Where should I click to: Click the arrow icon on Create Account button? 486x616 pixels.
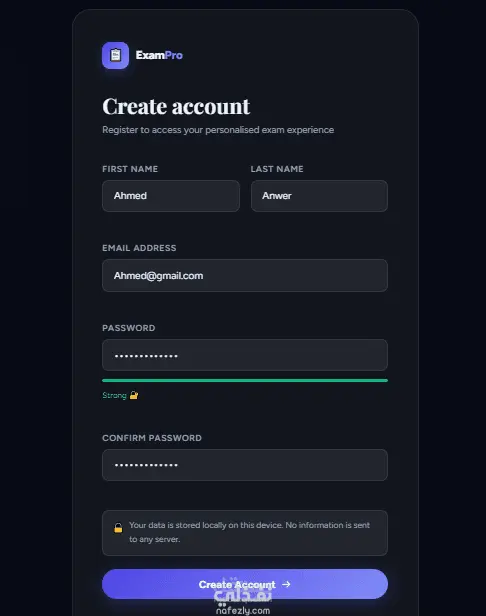point(286,584)
